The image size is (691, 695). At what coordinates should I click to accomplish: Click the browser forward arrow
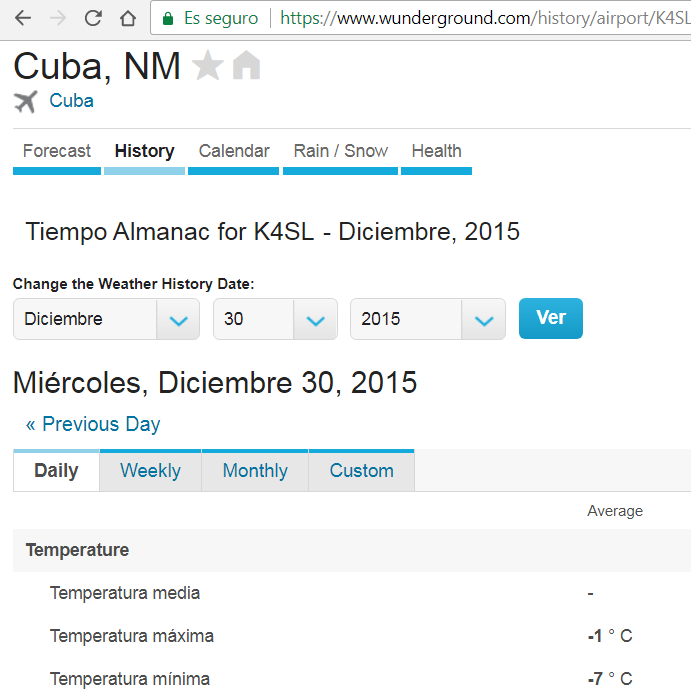pos(58,18)
